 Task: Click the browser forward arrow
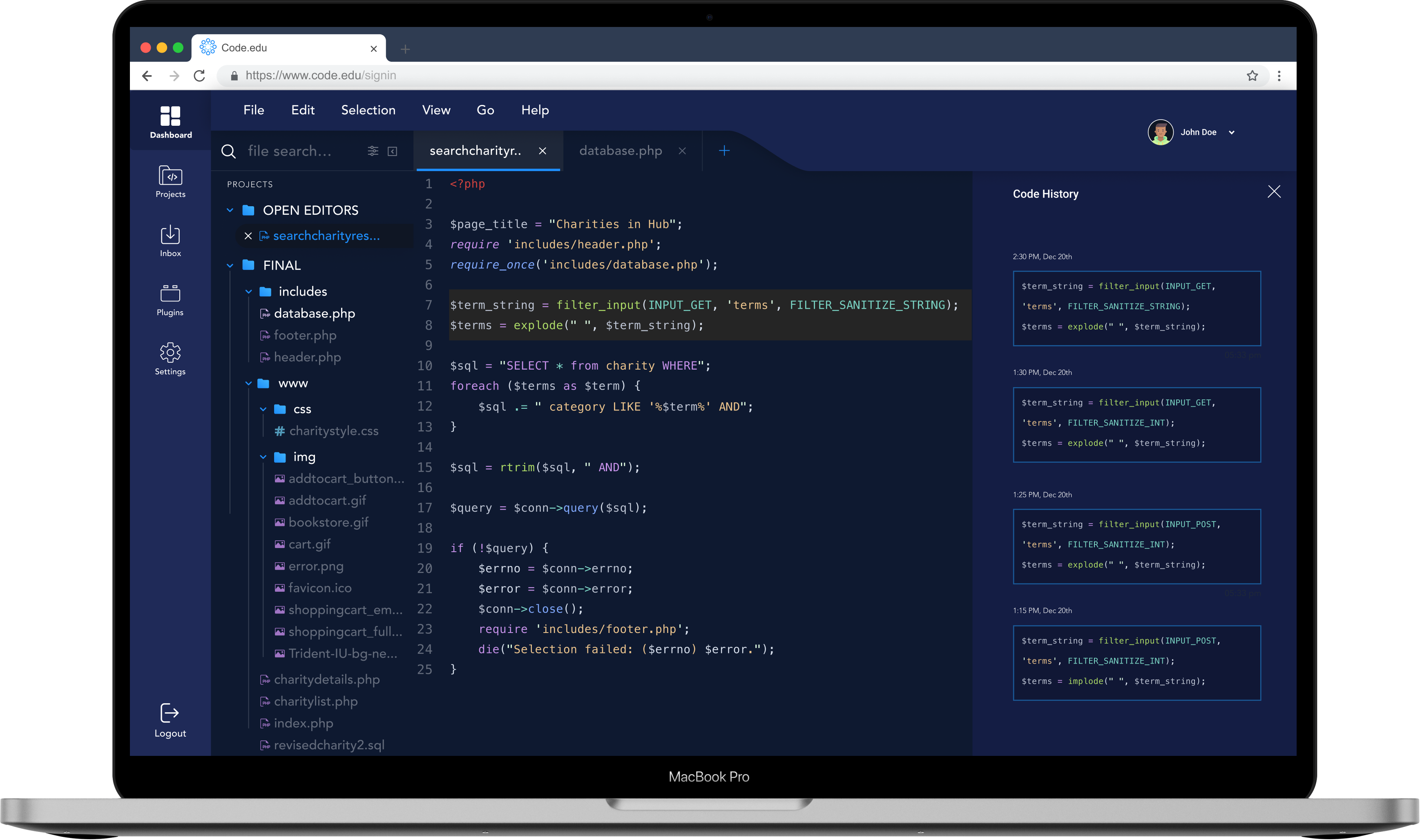[174, 76]
